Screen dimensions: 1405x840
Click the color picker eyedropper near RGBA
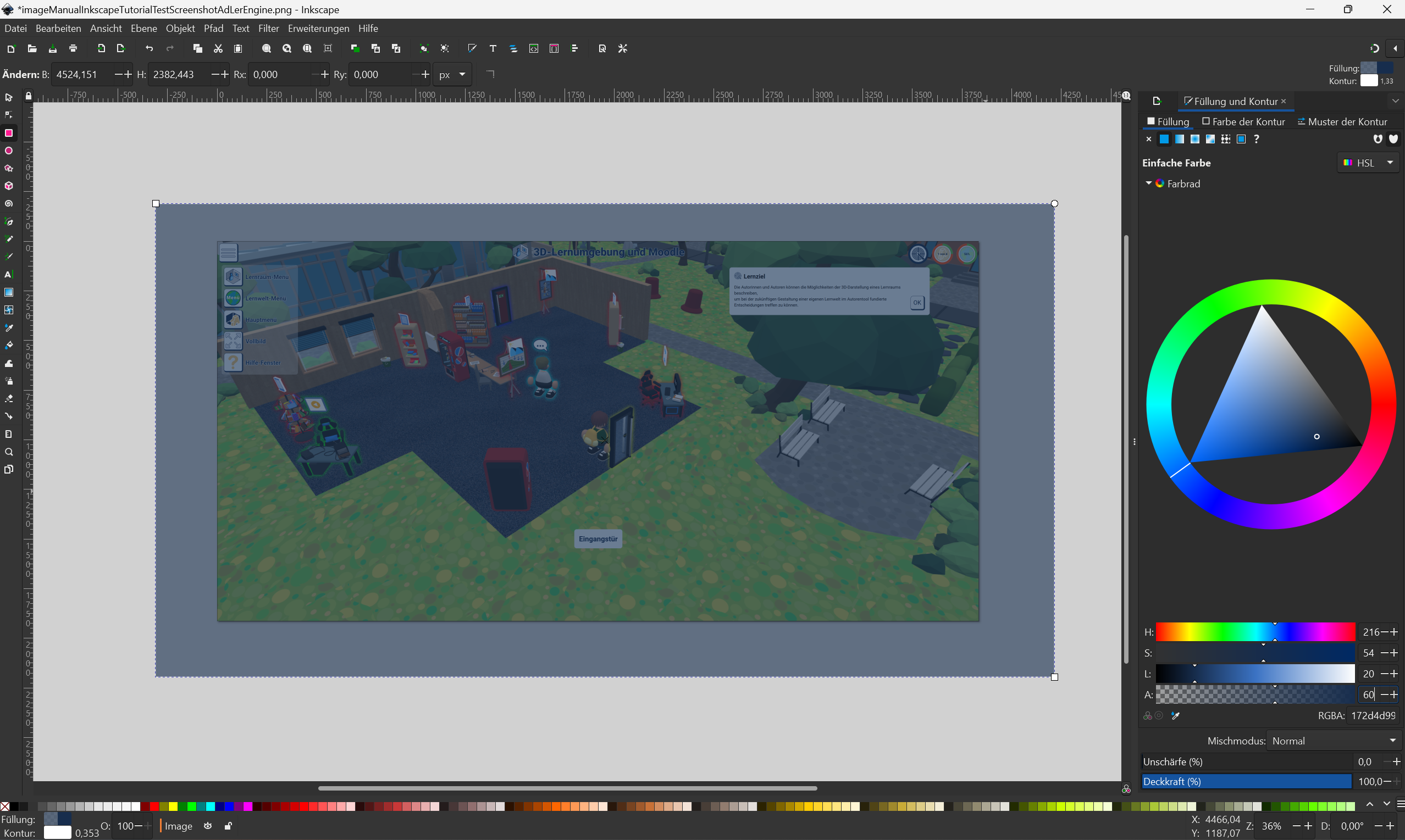(1175, 715)
